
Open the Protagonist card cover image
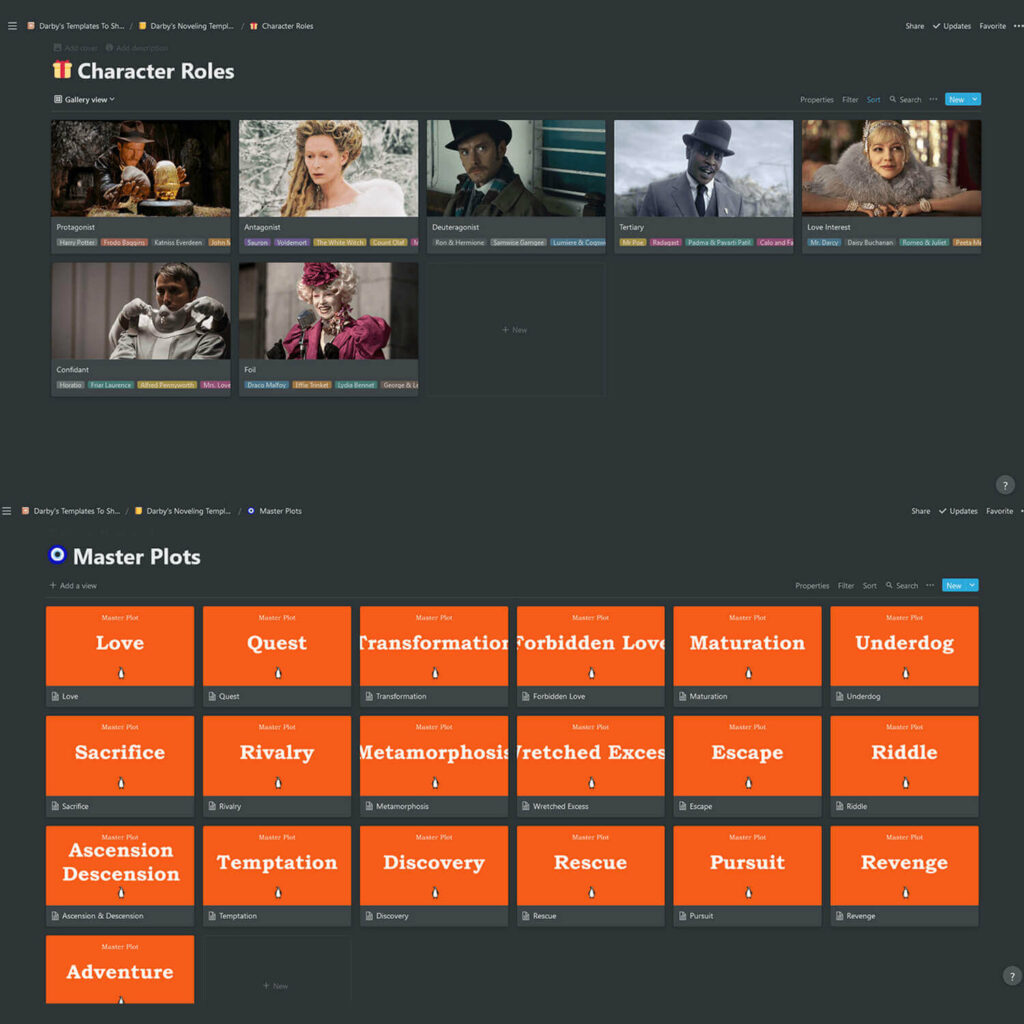(x=140, y=168)
